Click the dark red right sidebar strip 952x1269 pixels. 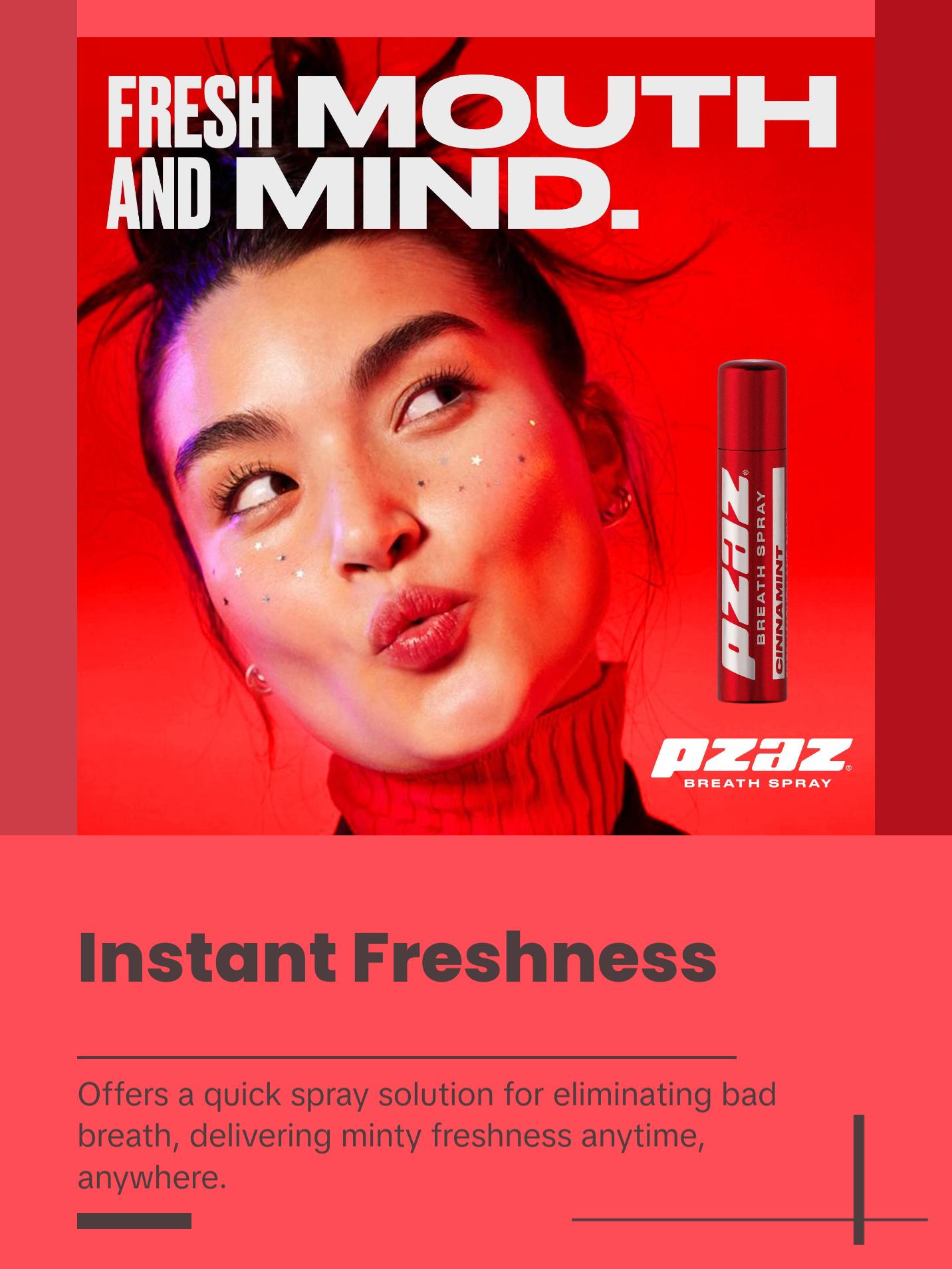(913, 418)
